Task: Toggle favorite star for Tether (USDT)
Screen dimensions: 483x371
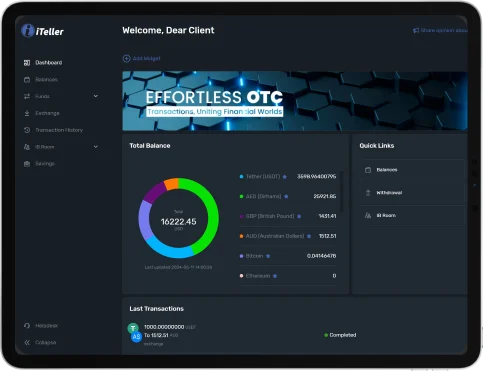Action: (285, 177)
